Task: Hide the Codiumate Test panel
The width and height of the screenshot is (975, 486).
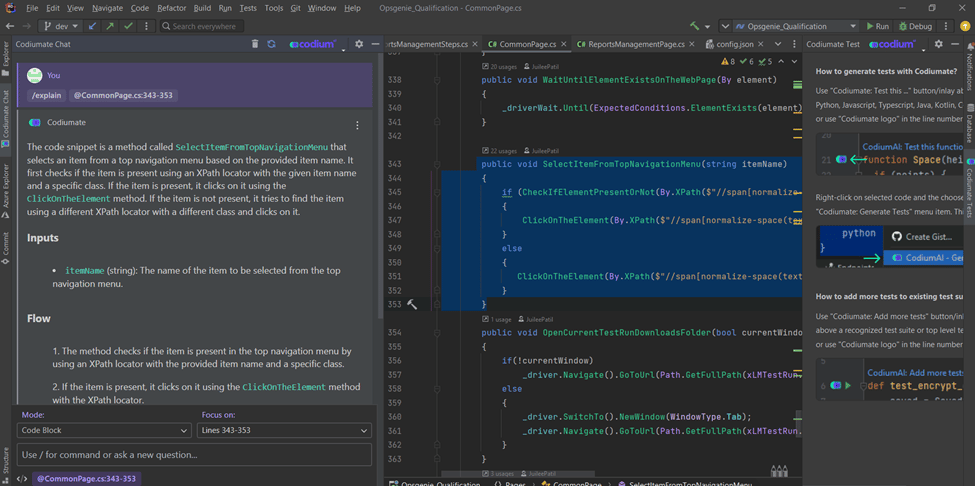Action: pyautogui.click(x=955, y=44)
